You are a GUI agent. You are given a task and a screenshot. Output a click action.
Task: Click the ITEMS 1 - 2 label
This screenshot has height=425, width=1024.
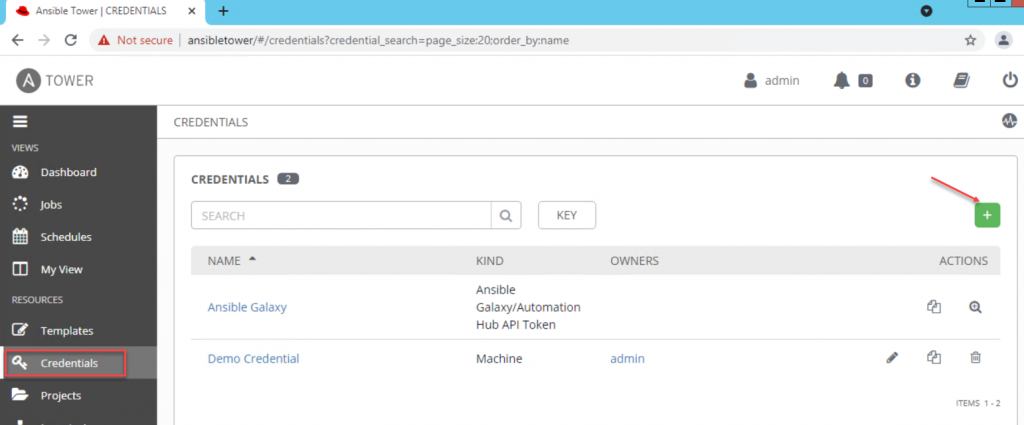(x=978, y=403)
